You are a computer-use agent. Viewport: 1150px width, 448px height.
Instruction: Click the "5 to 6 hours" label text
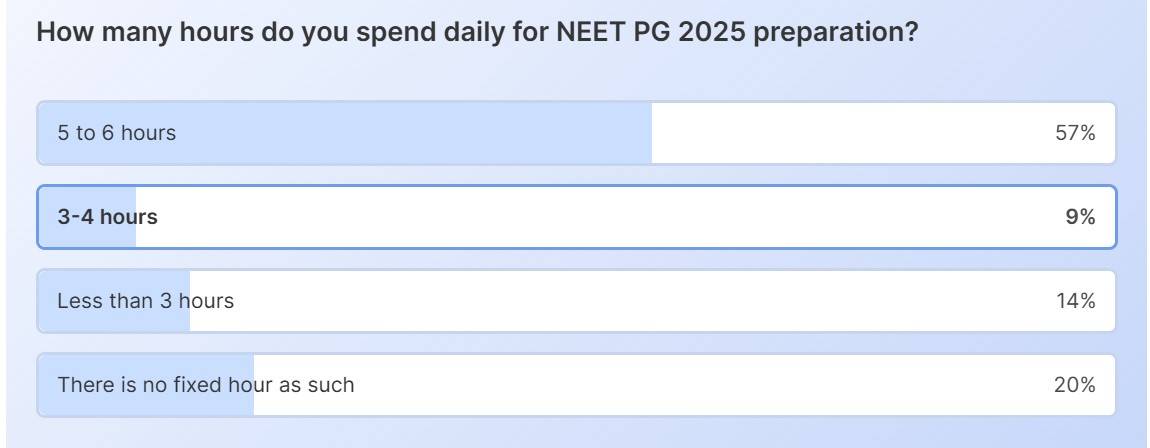pos(117,133)
